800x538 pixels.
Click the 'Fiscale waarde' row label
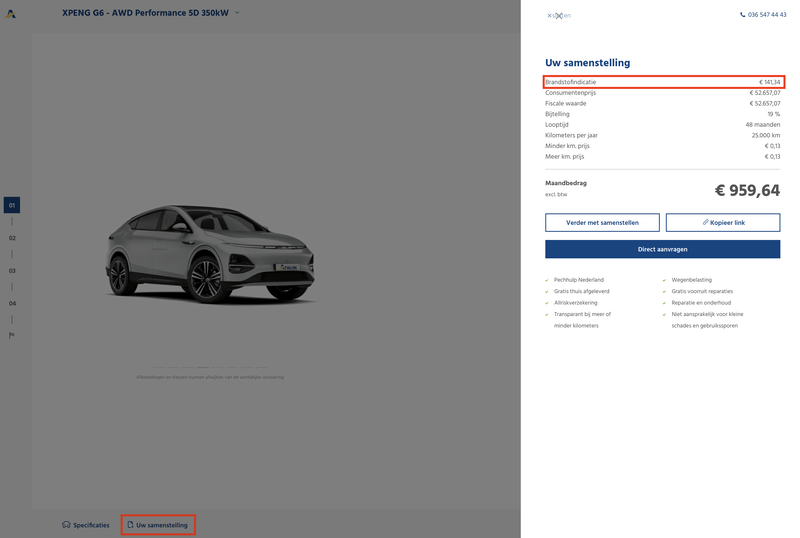click(565, 104)
